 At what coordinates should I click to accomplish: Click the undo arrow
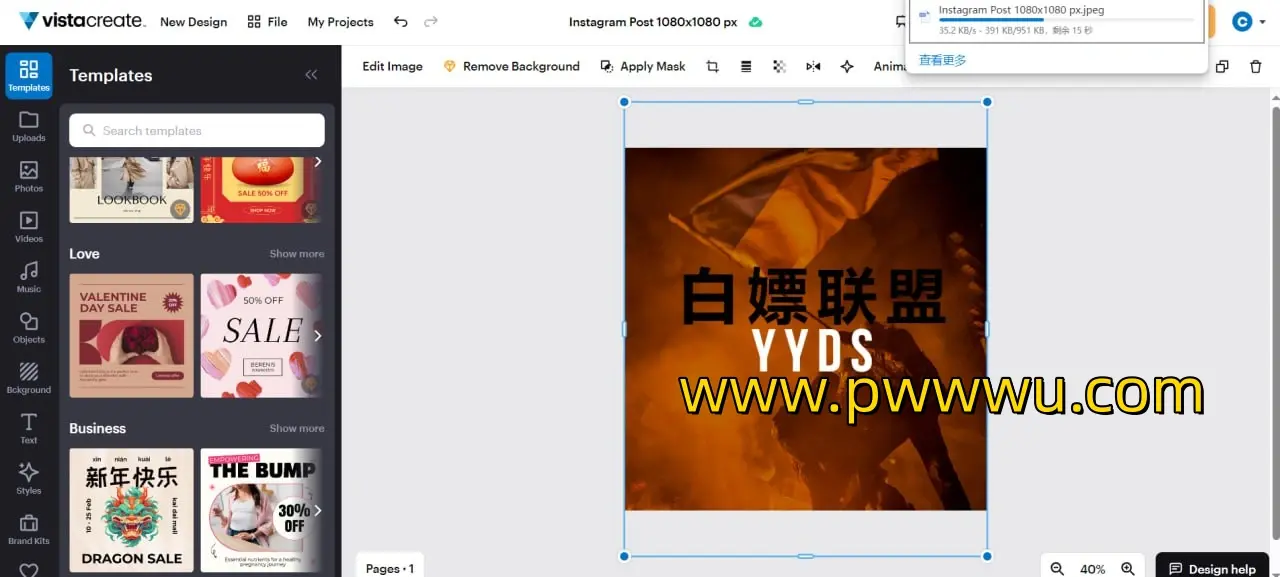(x=400, y=21)
